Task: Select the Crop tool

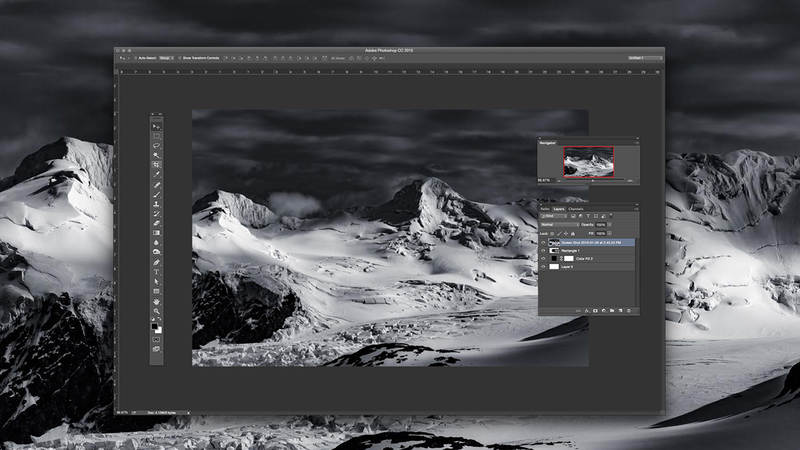Action: click(x=156, y=165)
